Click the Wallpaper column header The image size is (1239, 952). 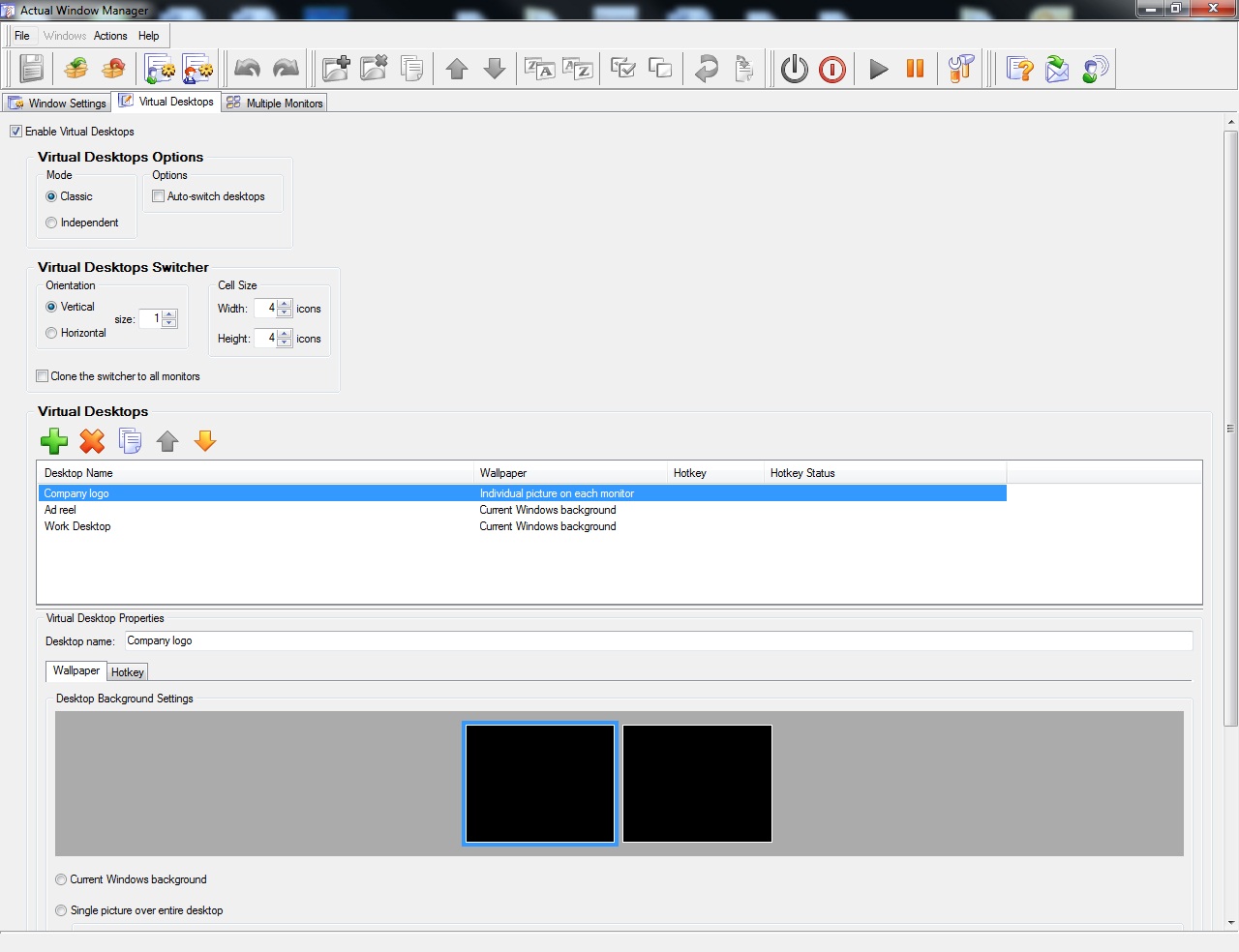[x=571, y=473]
